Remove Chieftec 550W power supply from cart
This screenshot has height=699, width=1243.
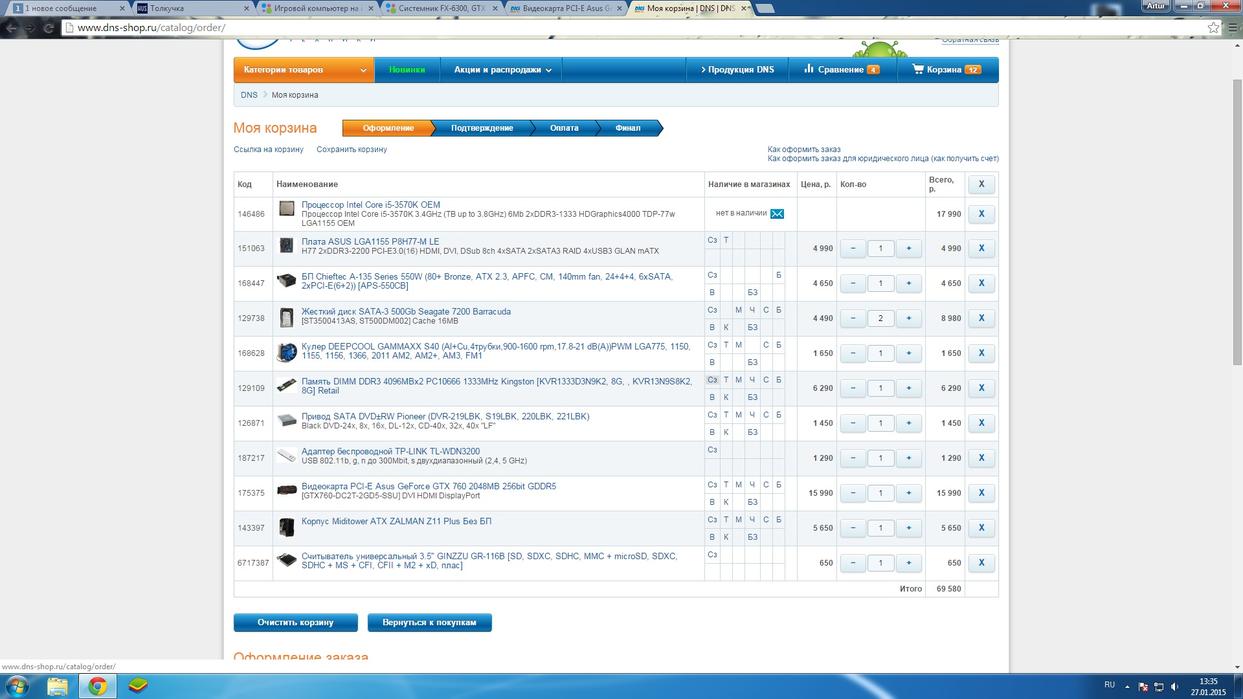coord(981,283)
